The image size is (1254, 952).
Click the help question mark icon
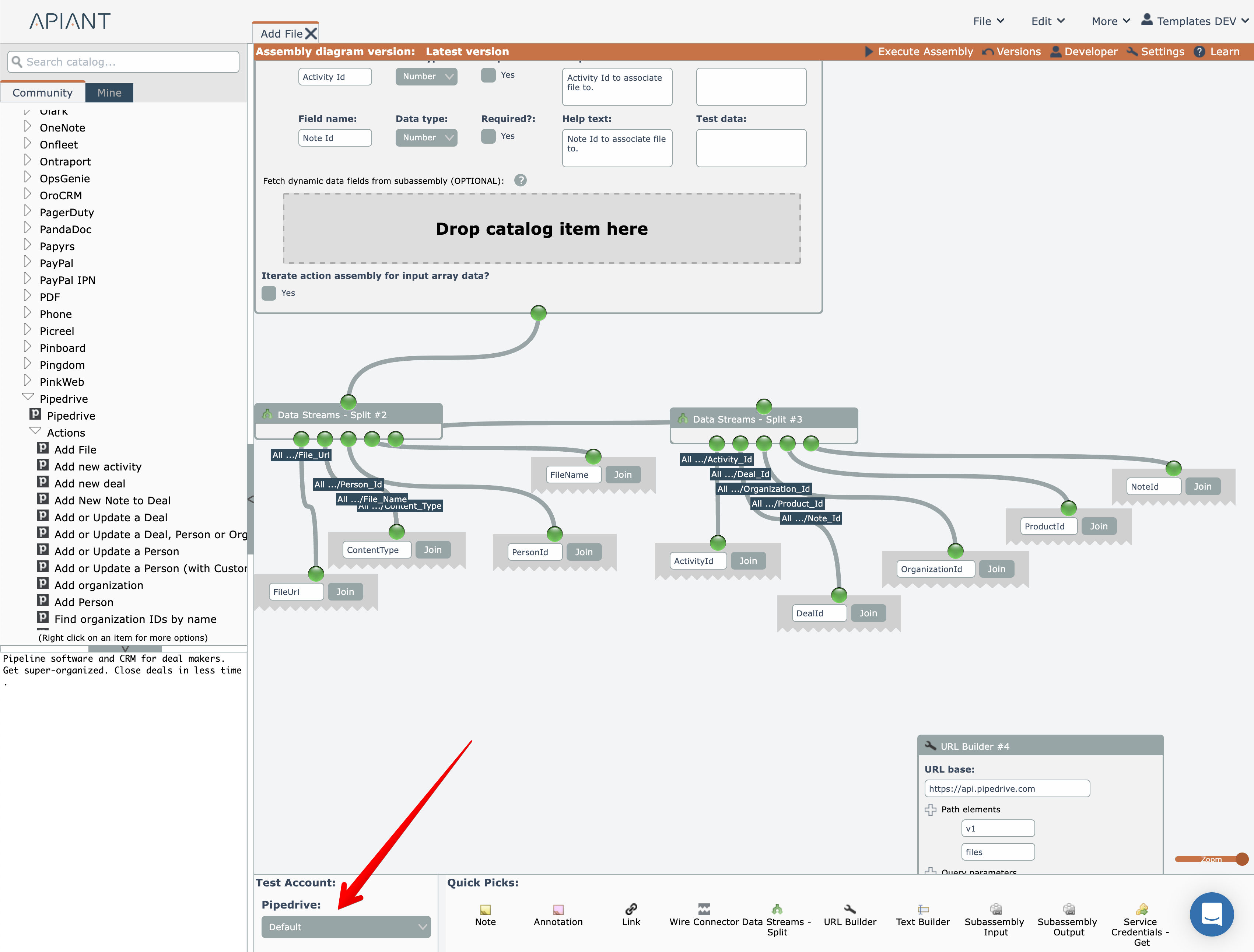click(x=521, y=180)
